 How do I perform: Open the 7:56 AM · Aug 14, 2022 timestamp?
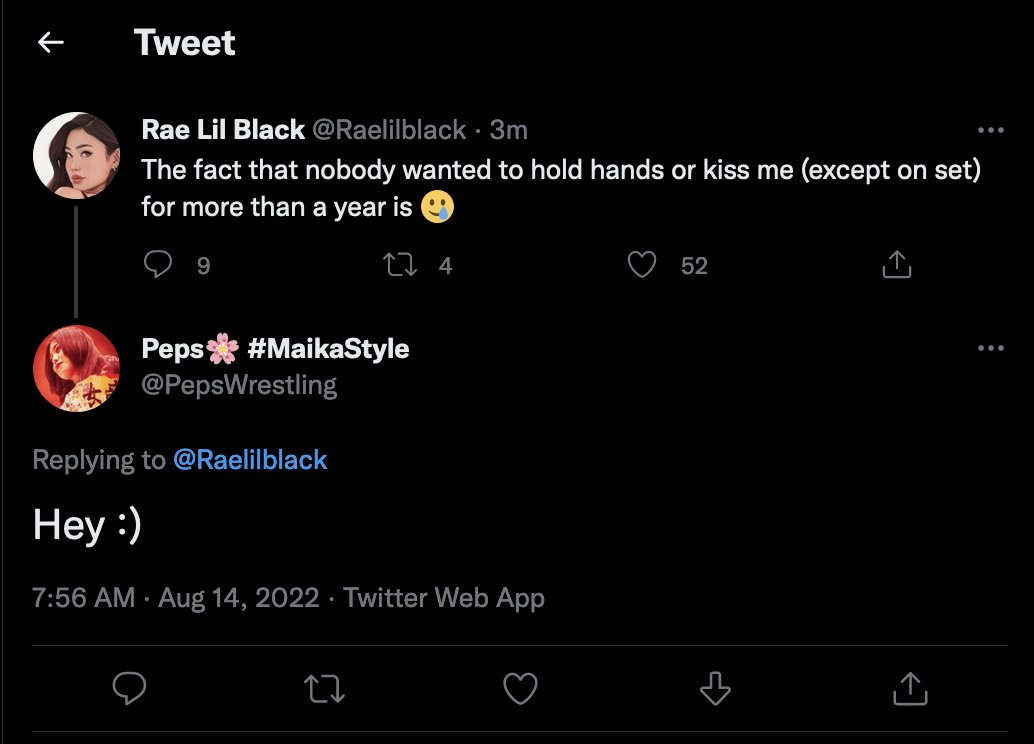[176, 598]
